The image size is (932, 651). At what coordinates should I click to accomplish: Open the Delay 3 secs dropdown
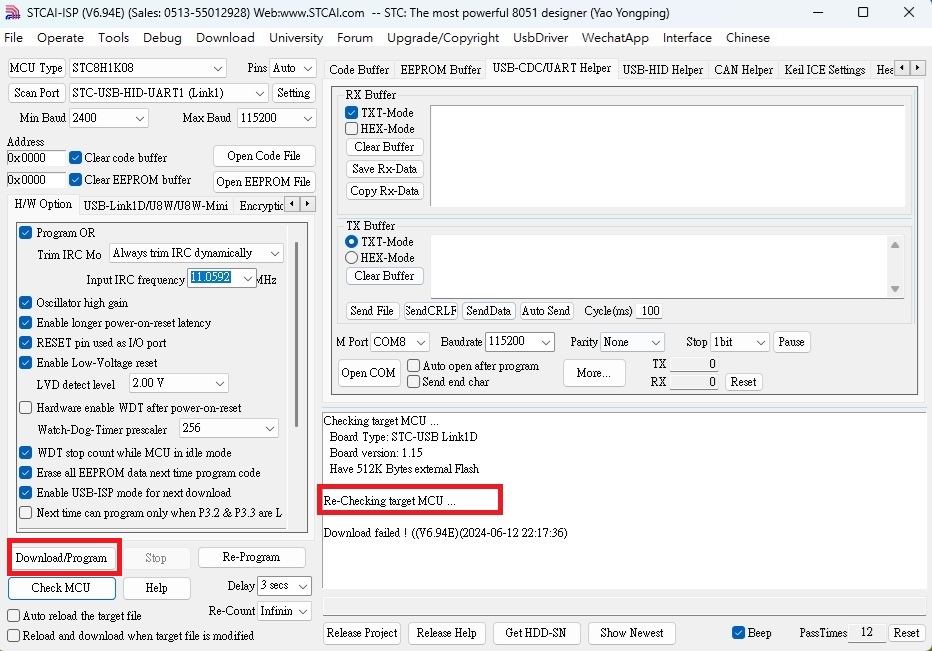[285, 586]
